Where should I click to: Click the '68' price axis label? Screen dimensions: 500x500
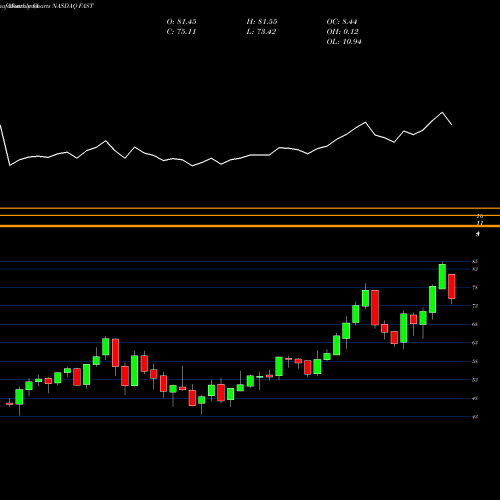(475, 324)
